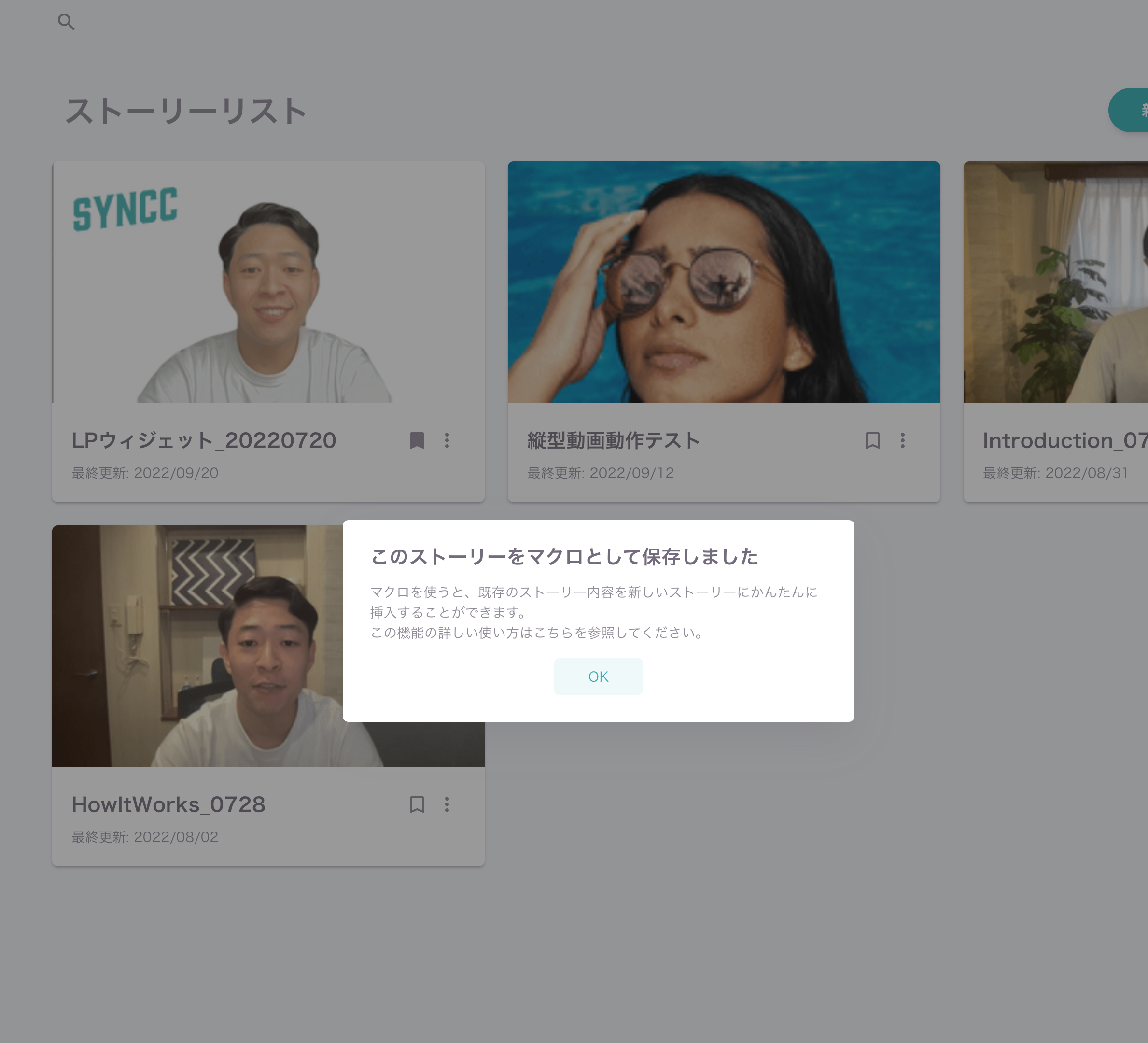Viewport: 1148px width, 1043px height.
Task: Click the teal new-story button at top right
Action: click(1129, 110)
